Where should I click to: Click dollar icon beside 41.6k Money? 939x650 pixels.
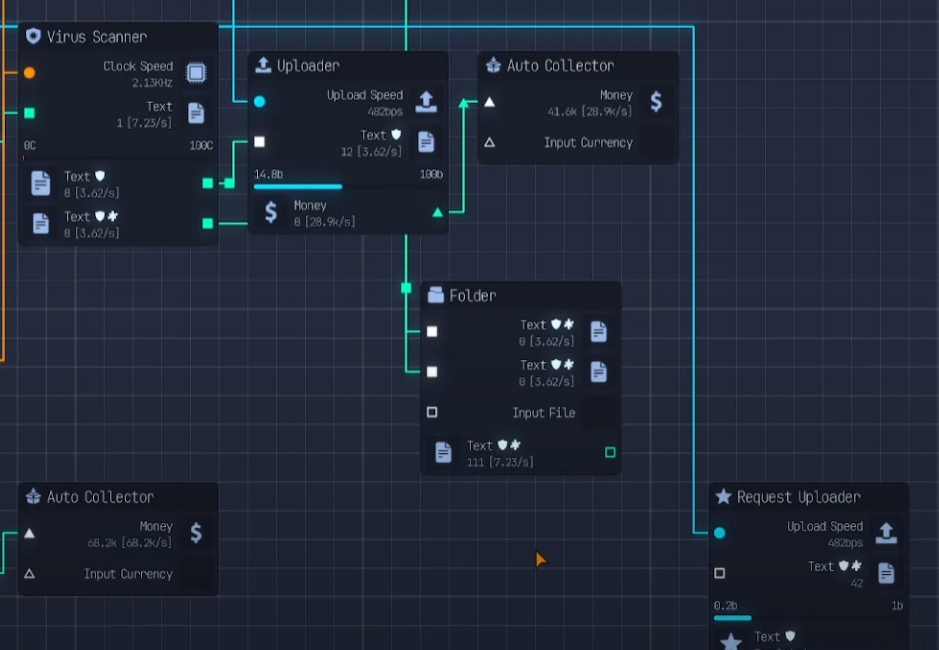click(x=655, y=102)
